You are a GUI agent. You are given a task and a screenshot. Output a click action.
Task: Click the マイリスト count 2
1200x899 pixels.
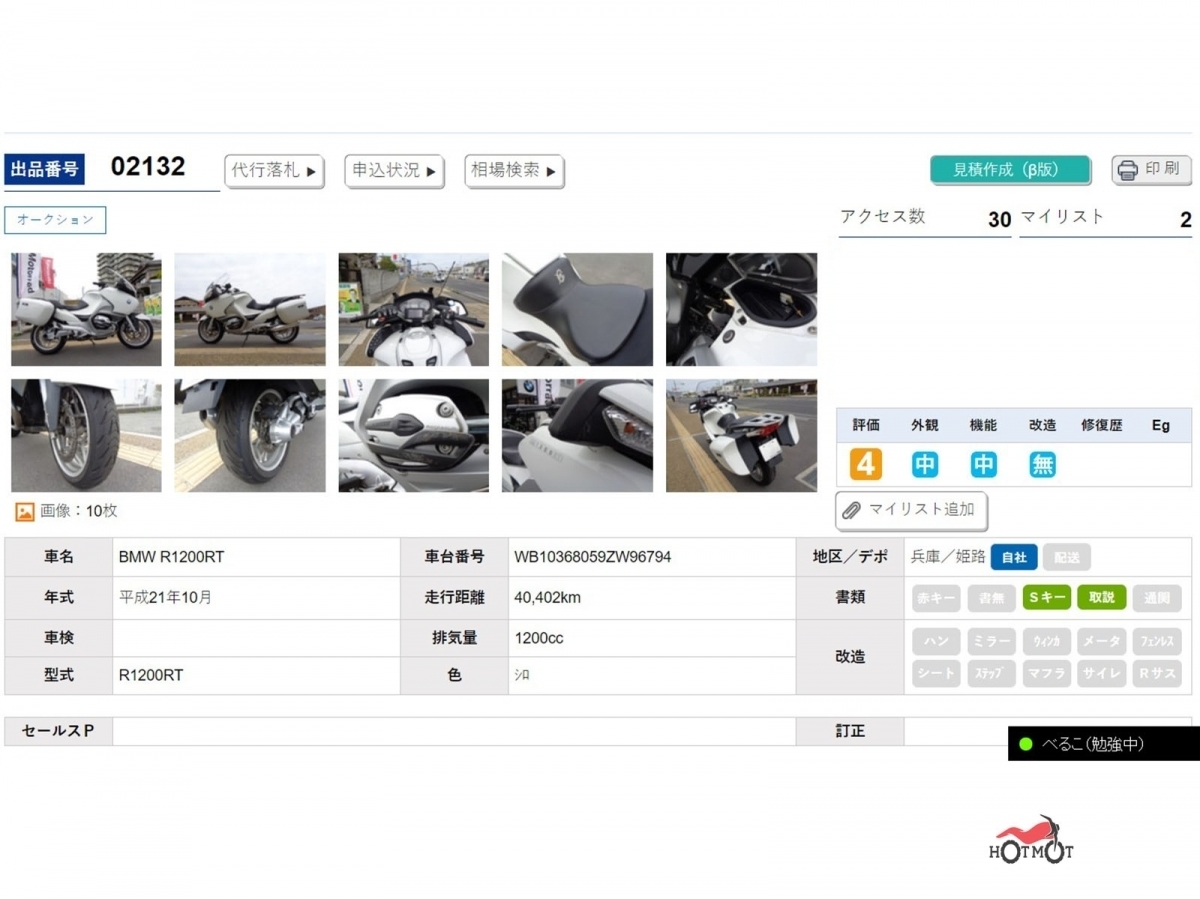(x=1185, y=220)
